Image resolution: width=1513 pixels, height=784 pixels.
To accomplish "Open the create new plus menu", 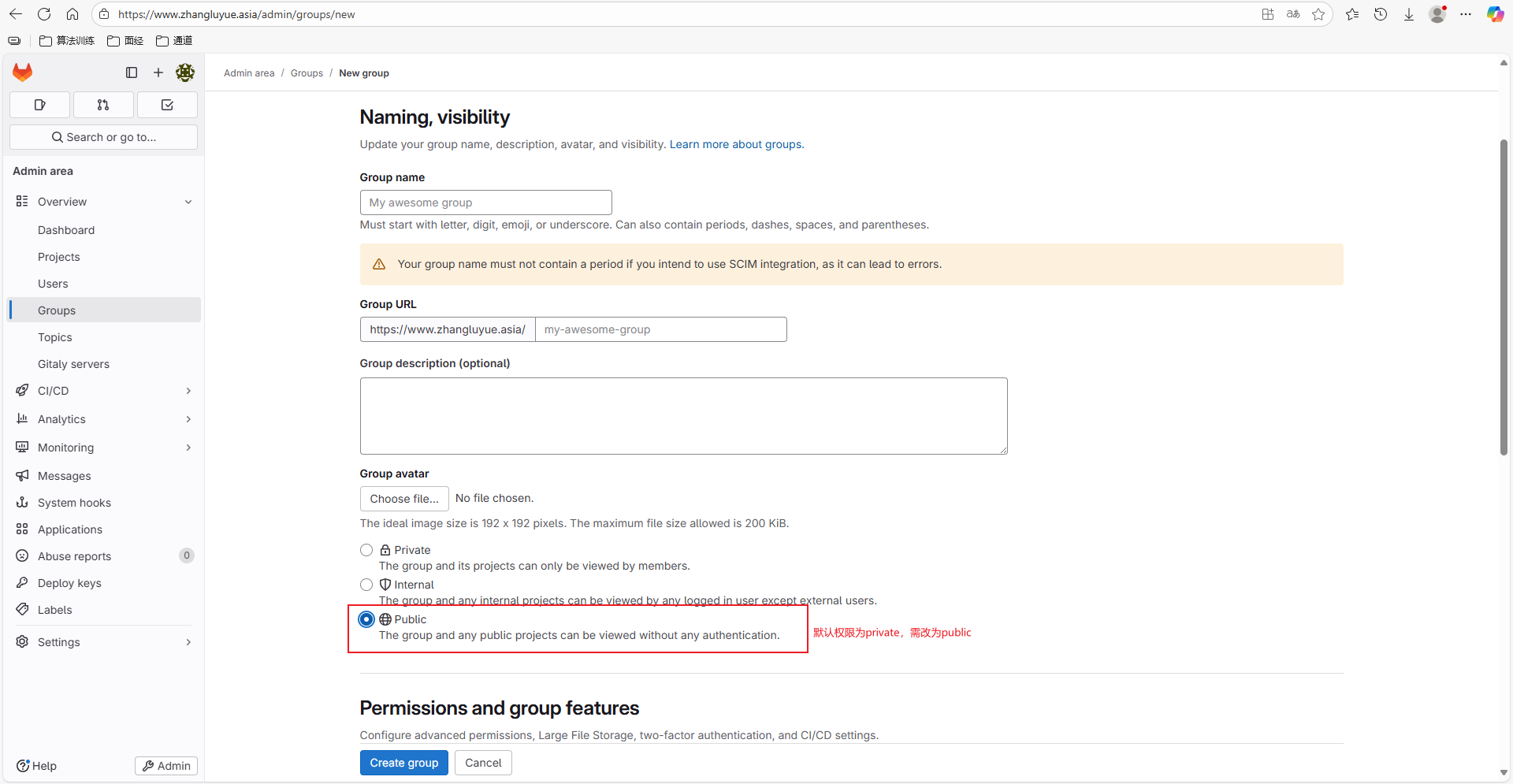I will coord(158,72).
